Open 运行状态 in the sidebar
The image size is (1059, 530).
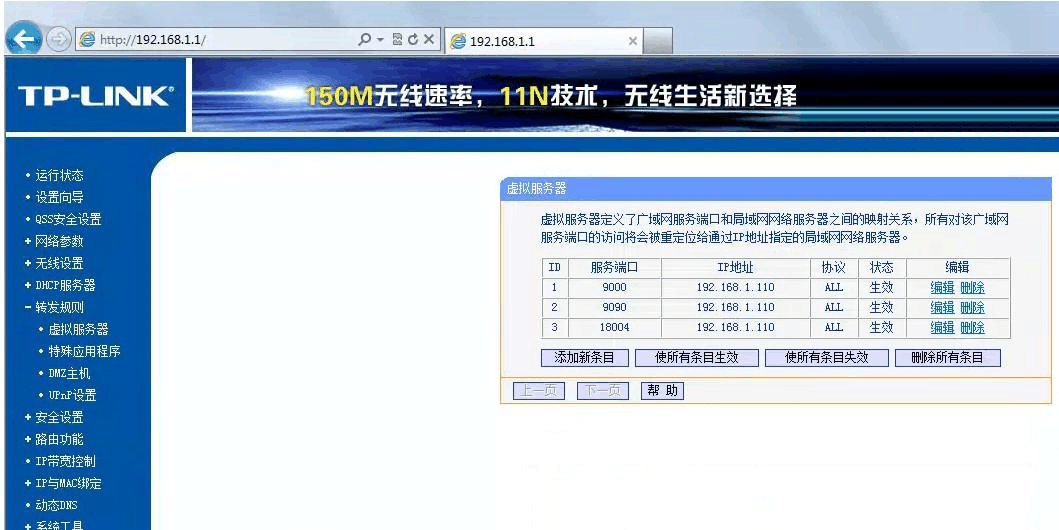[x=59, y=175]
